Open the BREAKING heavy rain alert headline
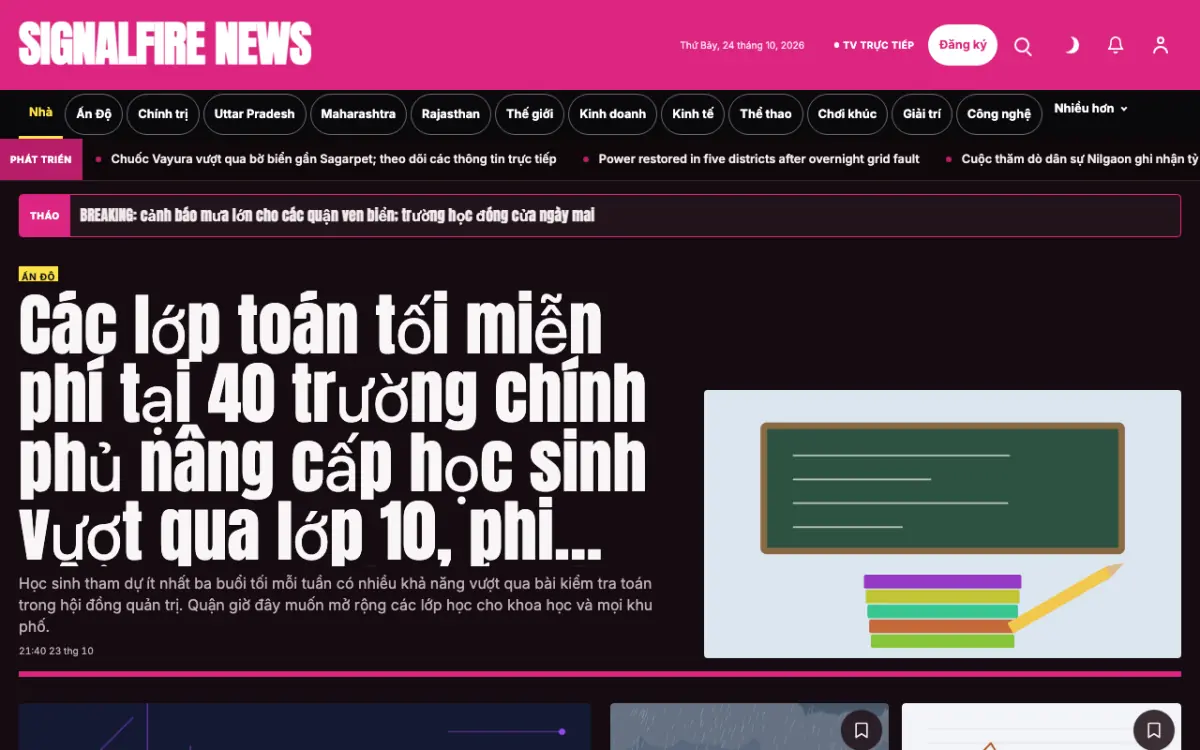 coord(337,216)
